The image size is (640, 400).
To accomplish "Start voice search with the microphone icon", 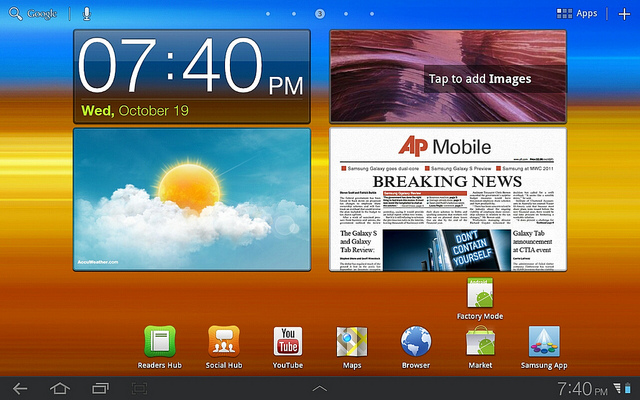I will pos(87,13).
